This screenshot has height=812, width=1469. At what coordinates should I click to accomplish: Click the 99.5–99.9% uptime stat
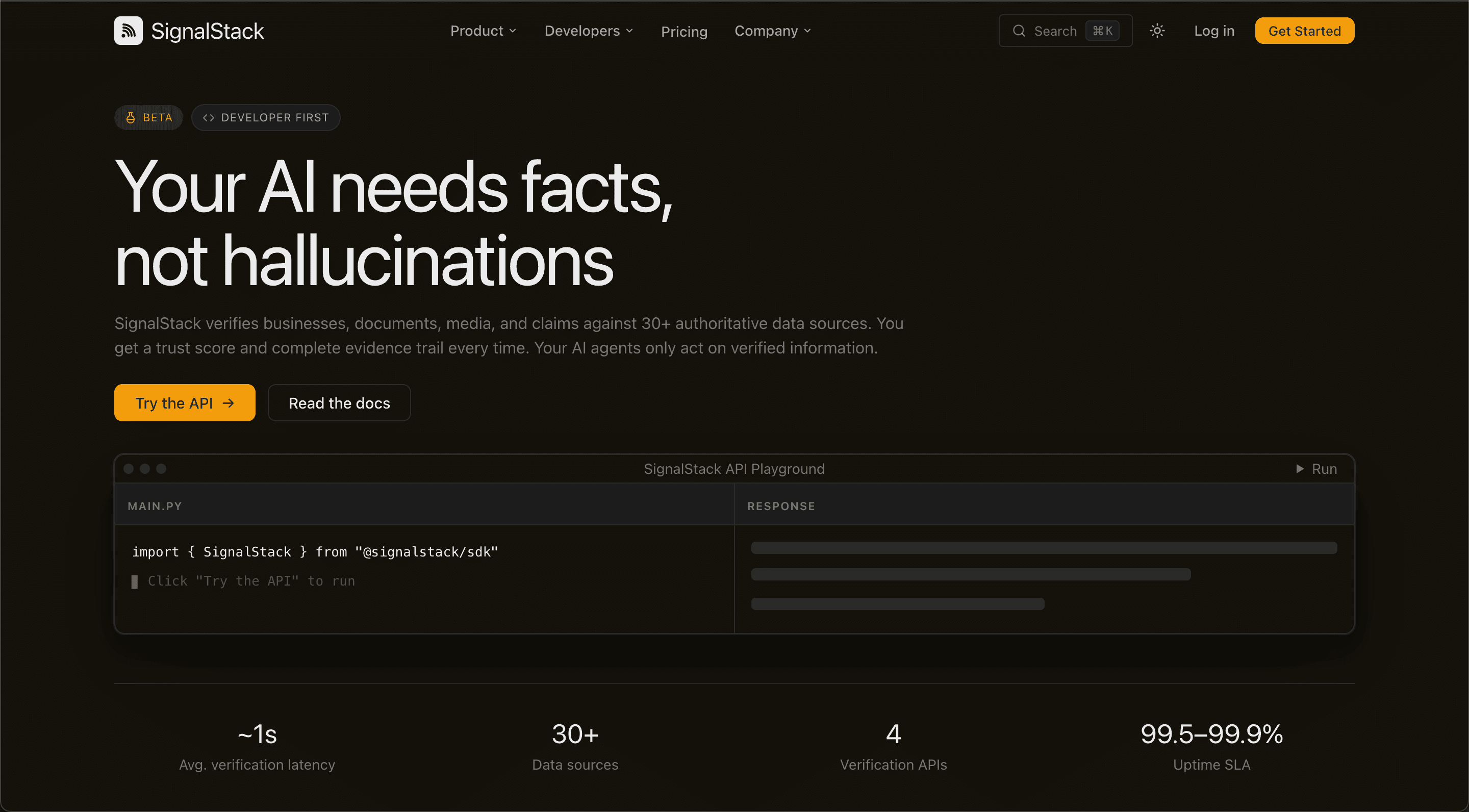1212,734
